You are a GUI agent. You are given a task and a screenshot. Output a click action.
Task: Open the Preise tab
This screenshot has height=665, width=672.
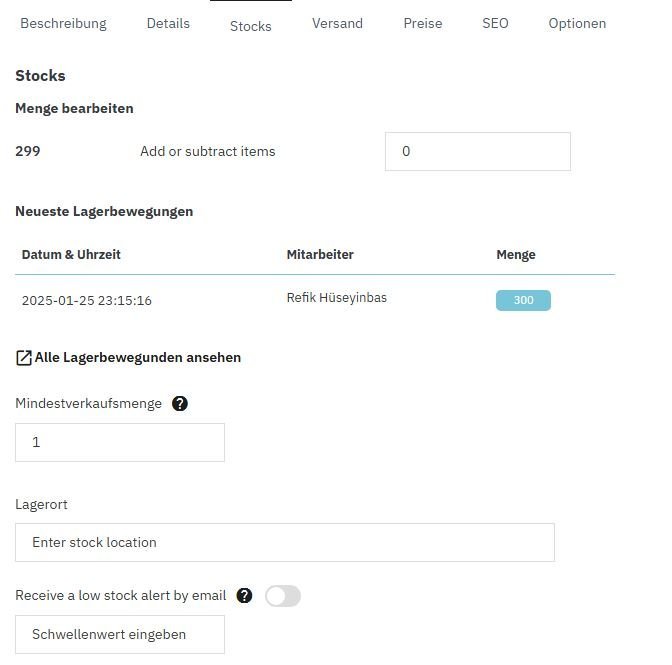pyautogui.click(x=423, y=23)
